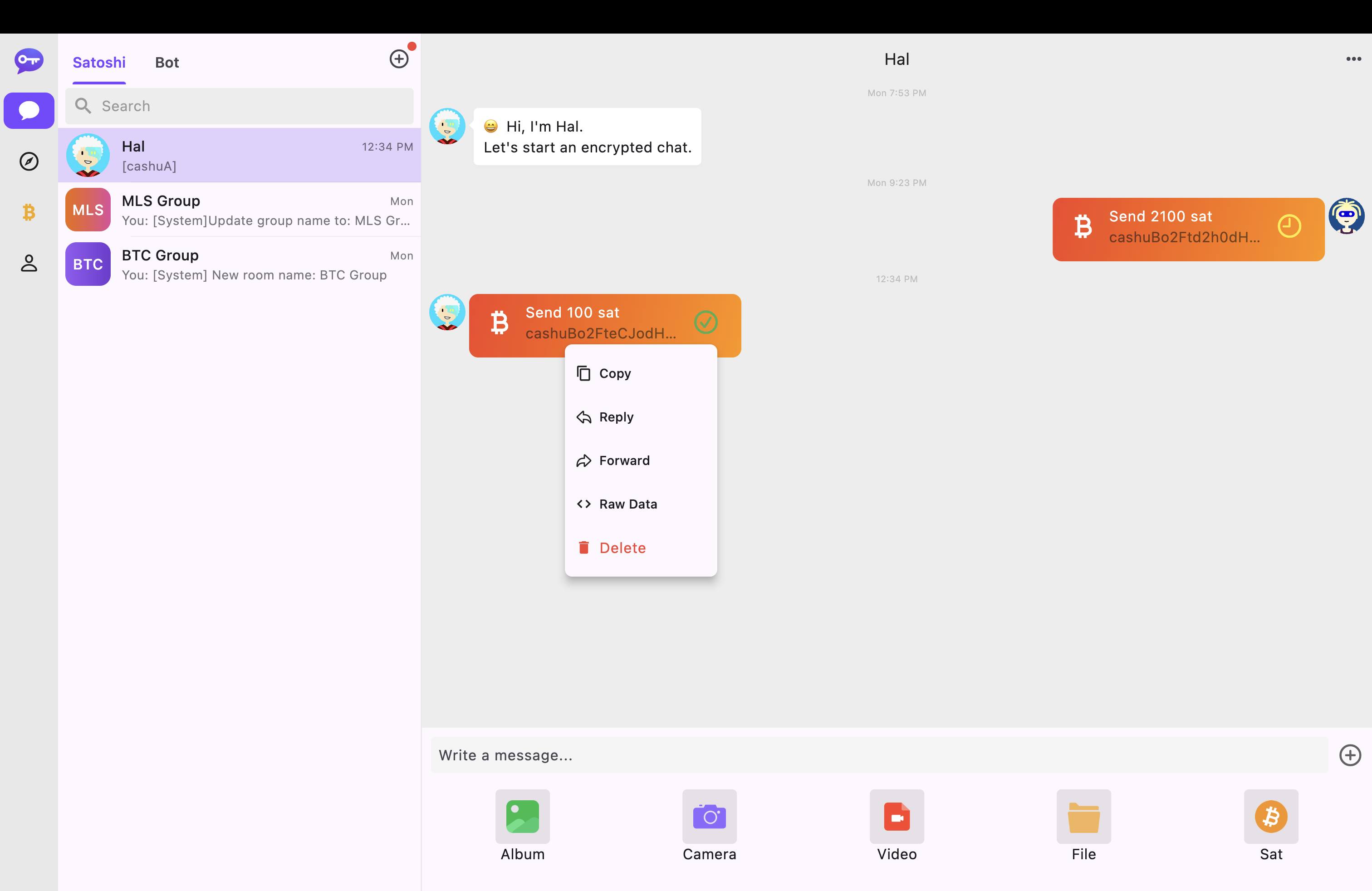This screenshot has height=891, width=1372.
Task: Switch to the Bot tab
Action: click(x=167, y=62)
